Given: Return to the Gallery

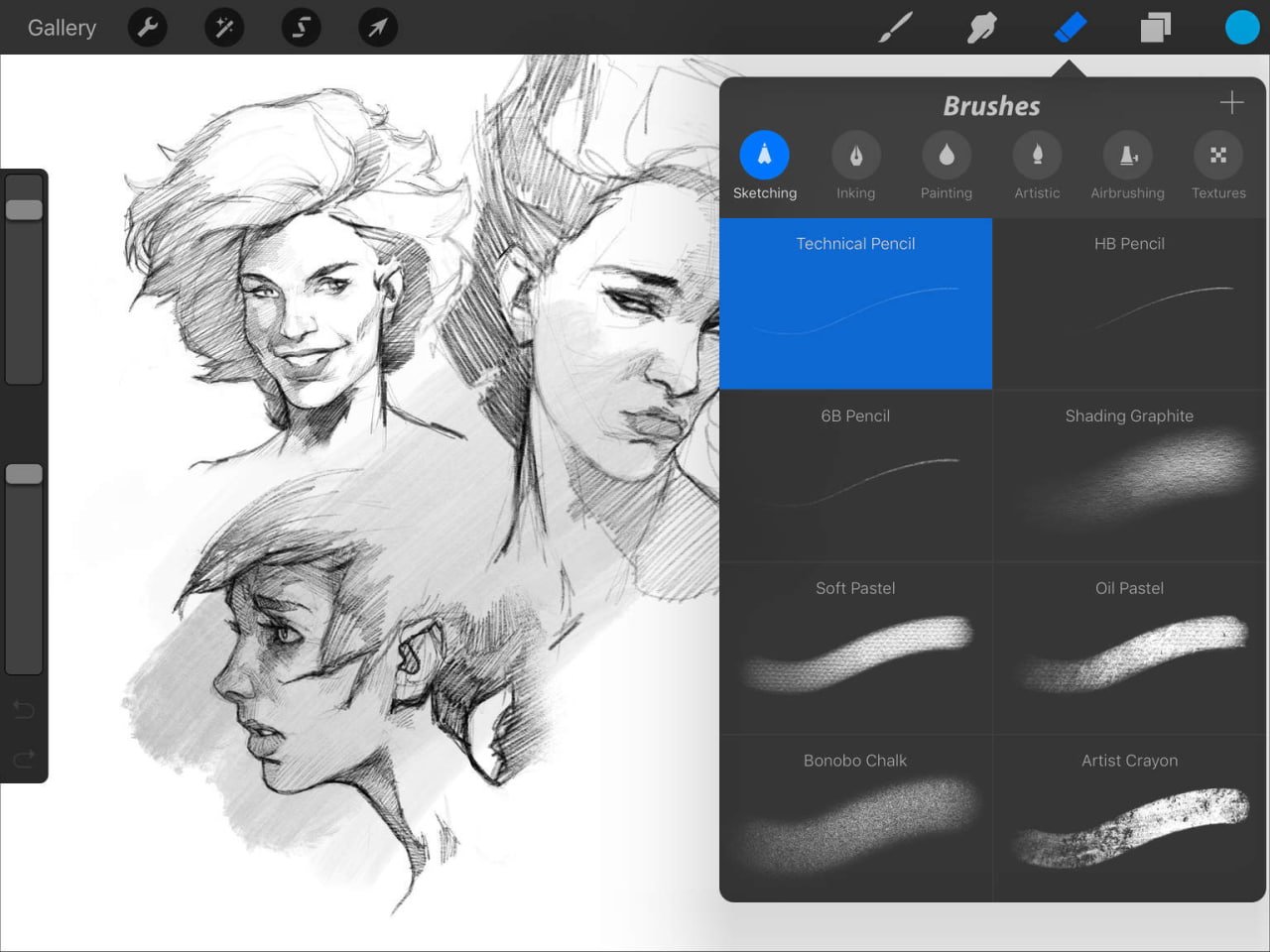Looking at the screenshot, I should pos(62,27).
